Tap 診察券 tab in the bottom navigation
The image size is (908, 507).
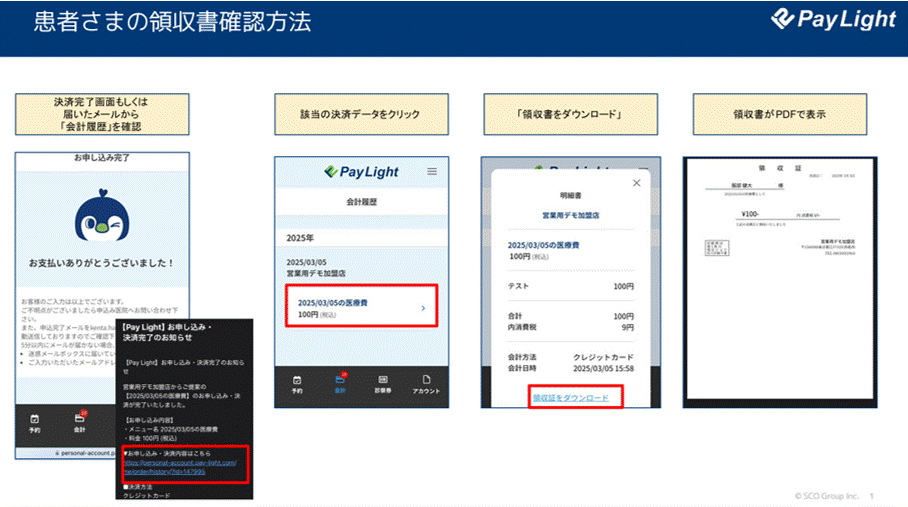tap(383, 384)
